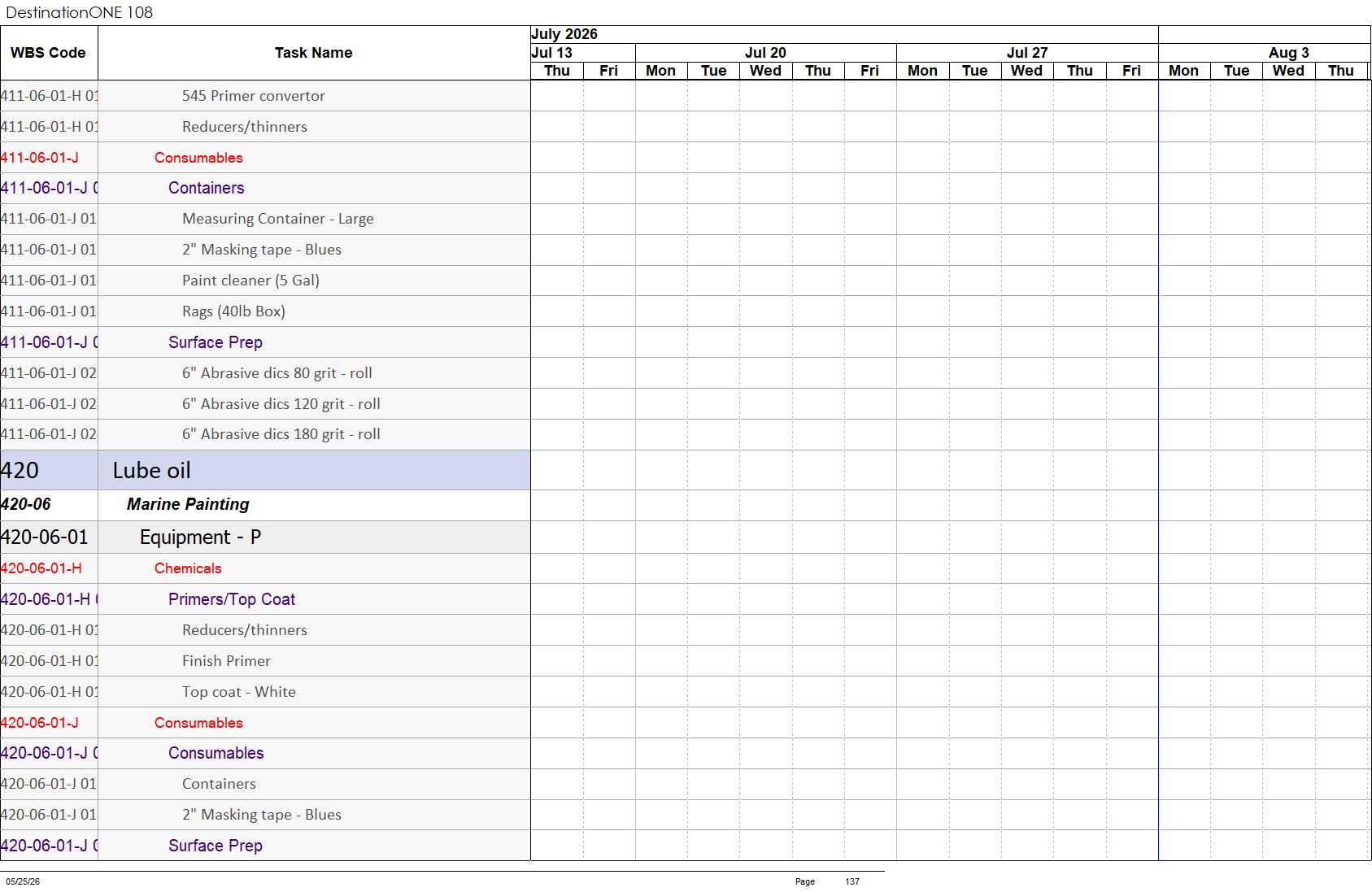Select Surface Prep group under 411-06-01-J
Screen dimensions: 1372x892
pos(265,342)
